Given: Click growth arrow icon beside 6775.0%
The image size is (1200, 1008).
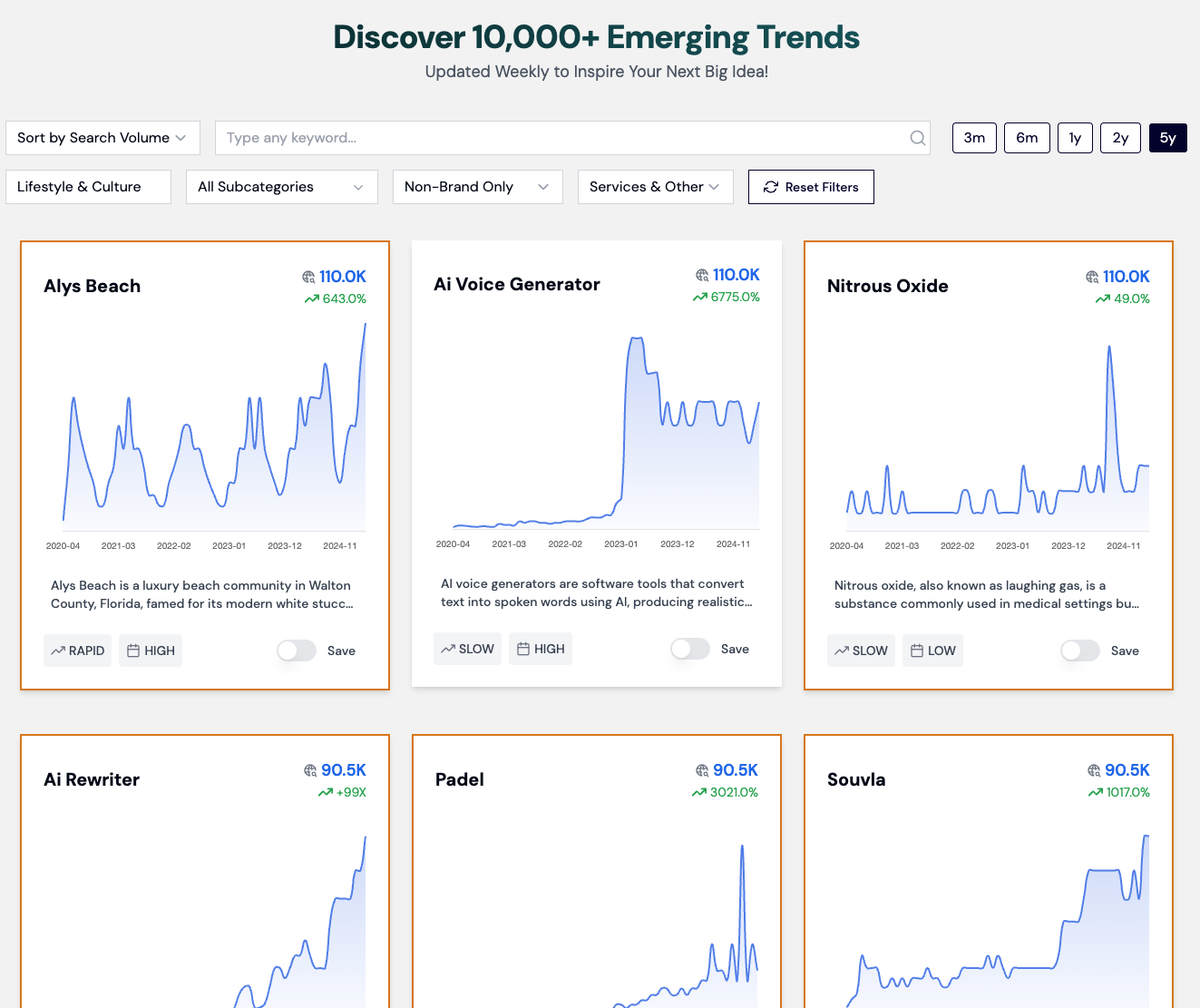Looking at the screenshot, I should pos(700,297).
